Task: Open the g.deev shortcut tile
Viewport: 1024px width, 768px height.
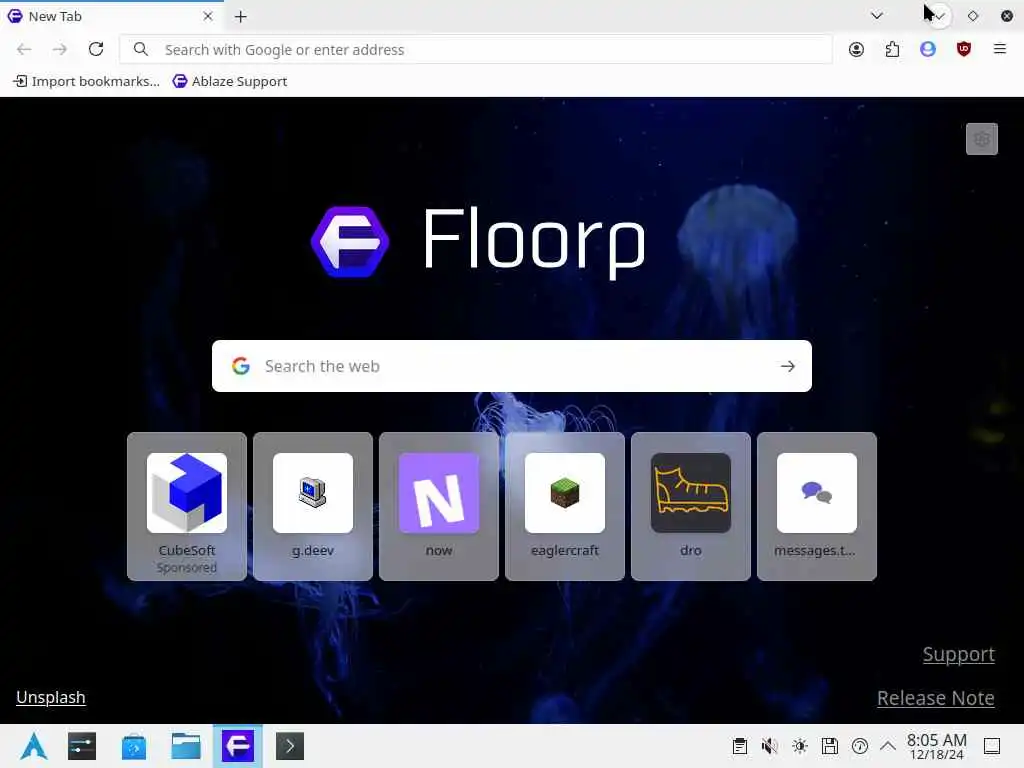Action: 313,506
